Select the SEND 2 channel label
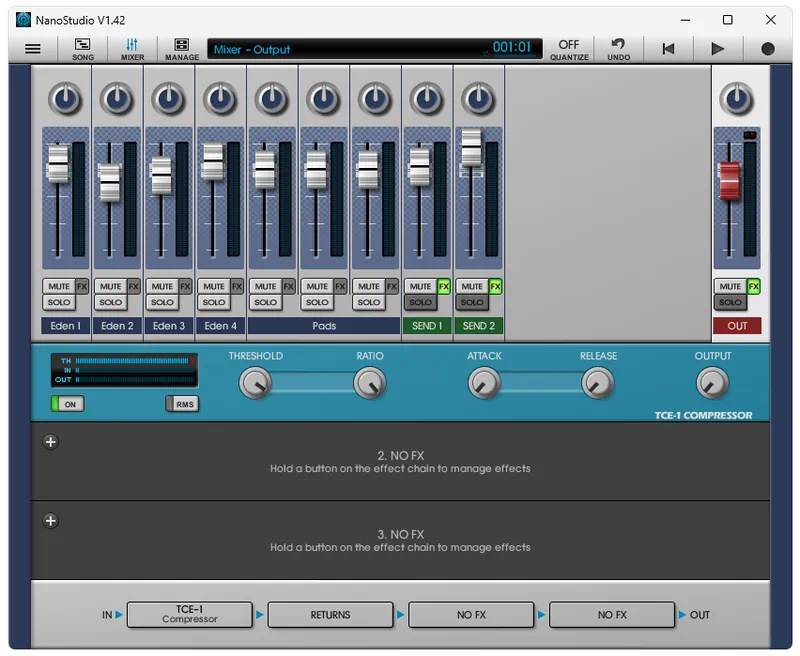 pyautogui.click(x=479, y=325)
